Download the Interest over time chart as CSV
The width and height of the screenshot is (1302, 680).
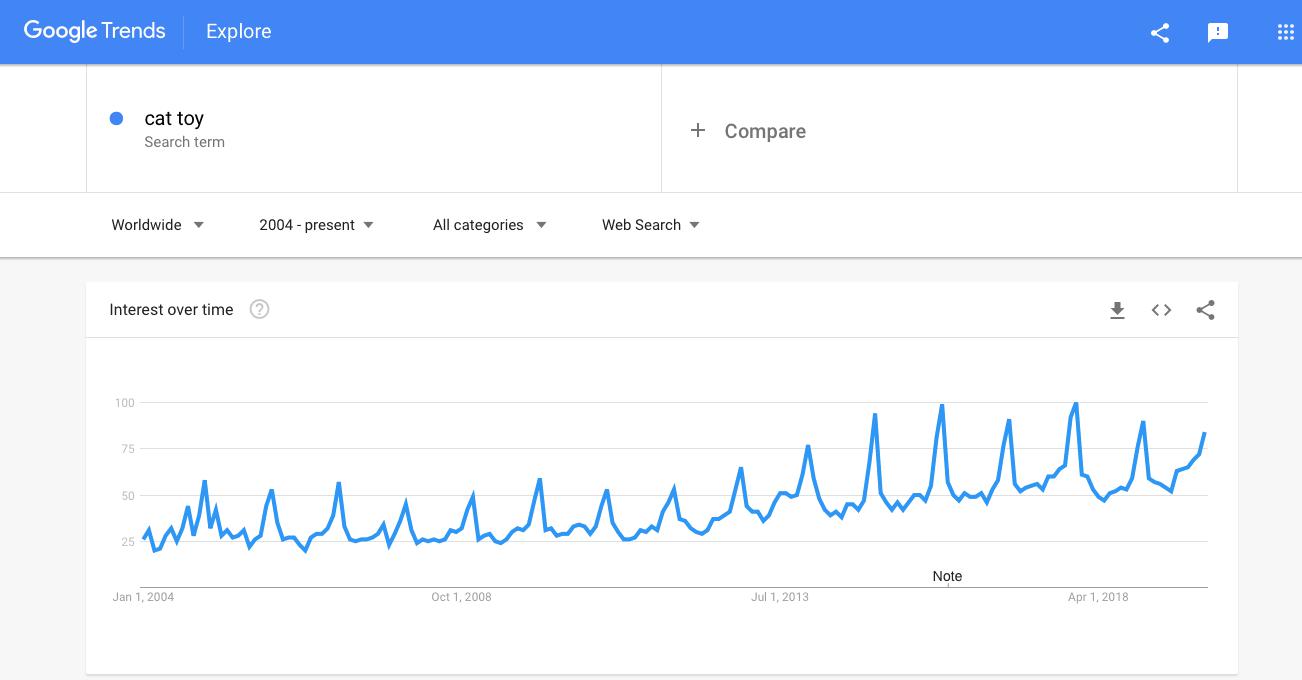(x=1118, y=310)
